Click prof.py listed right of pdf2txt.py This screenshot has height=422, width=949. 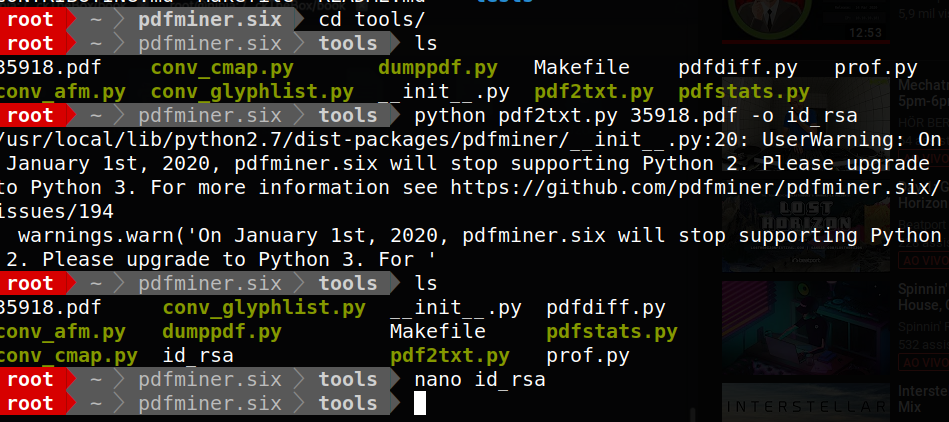coord(588,355)
